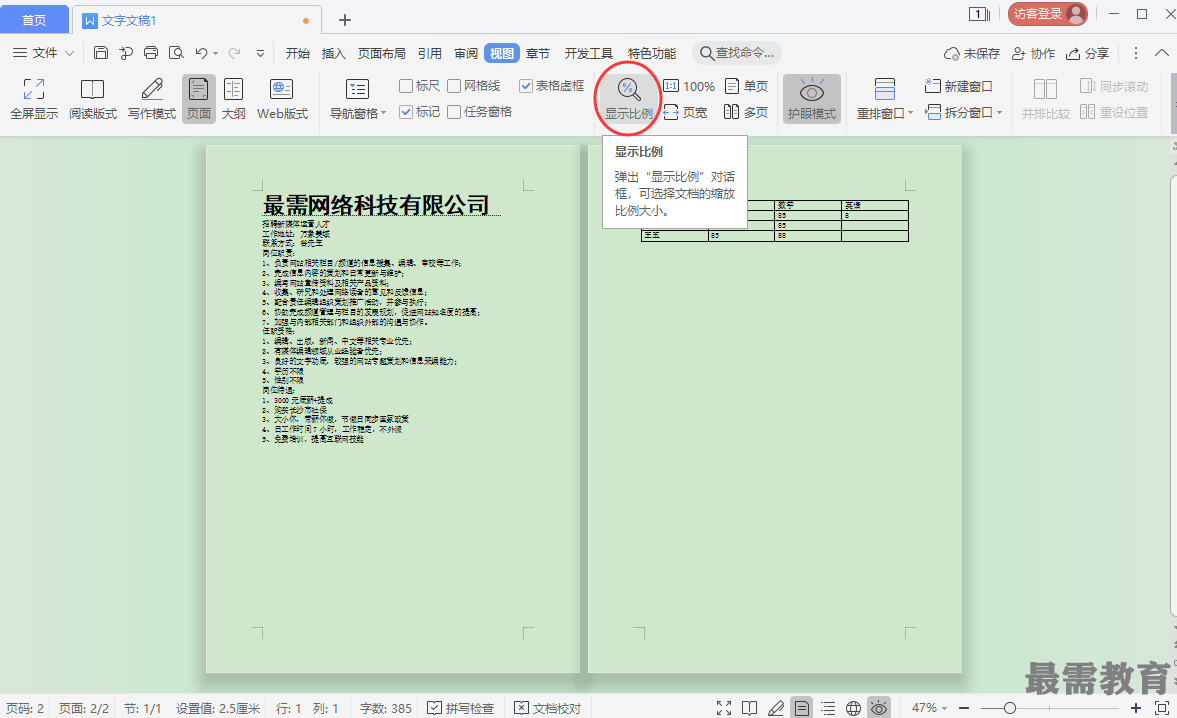
Task: Open quick access toolbar customize dropdown
Action: click(260, 53)
